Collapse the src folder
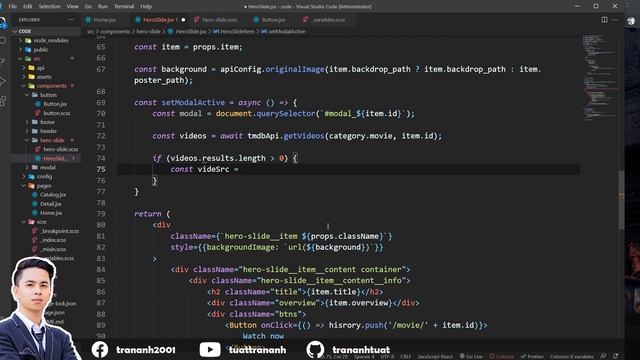640x360 pixels. pos(46,59)
